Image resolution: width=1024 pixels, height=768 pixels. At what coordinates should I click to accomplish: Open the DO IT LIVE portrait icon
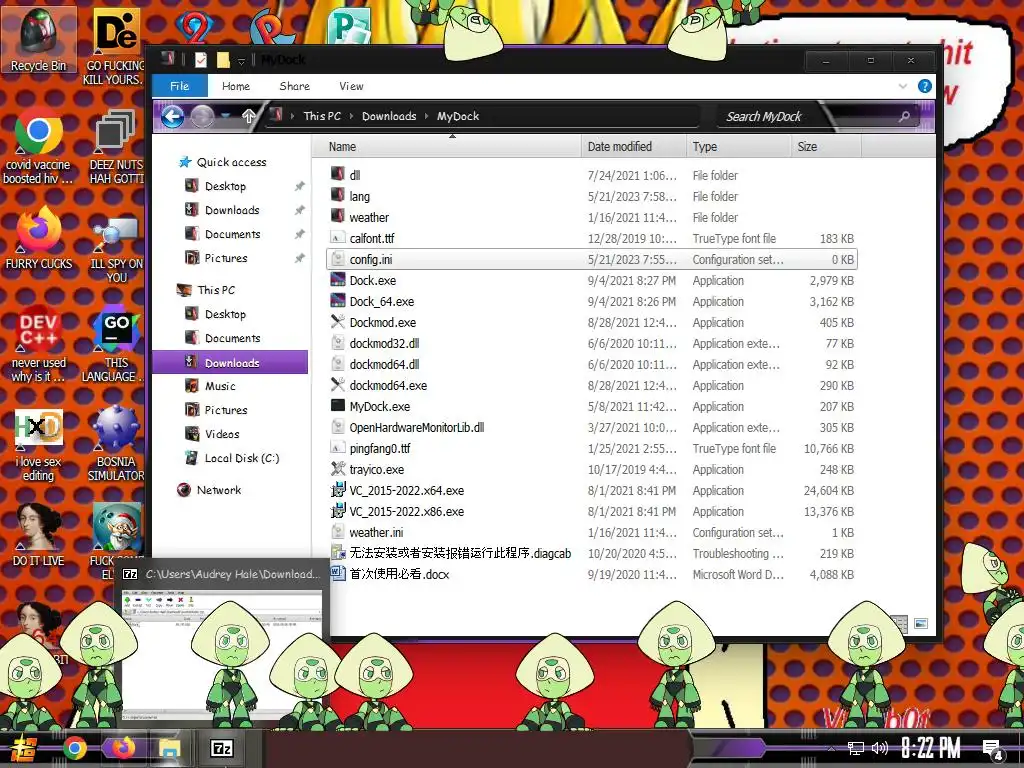click(x=39, y=536)
